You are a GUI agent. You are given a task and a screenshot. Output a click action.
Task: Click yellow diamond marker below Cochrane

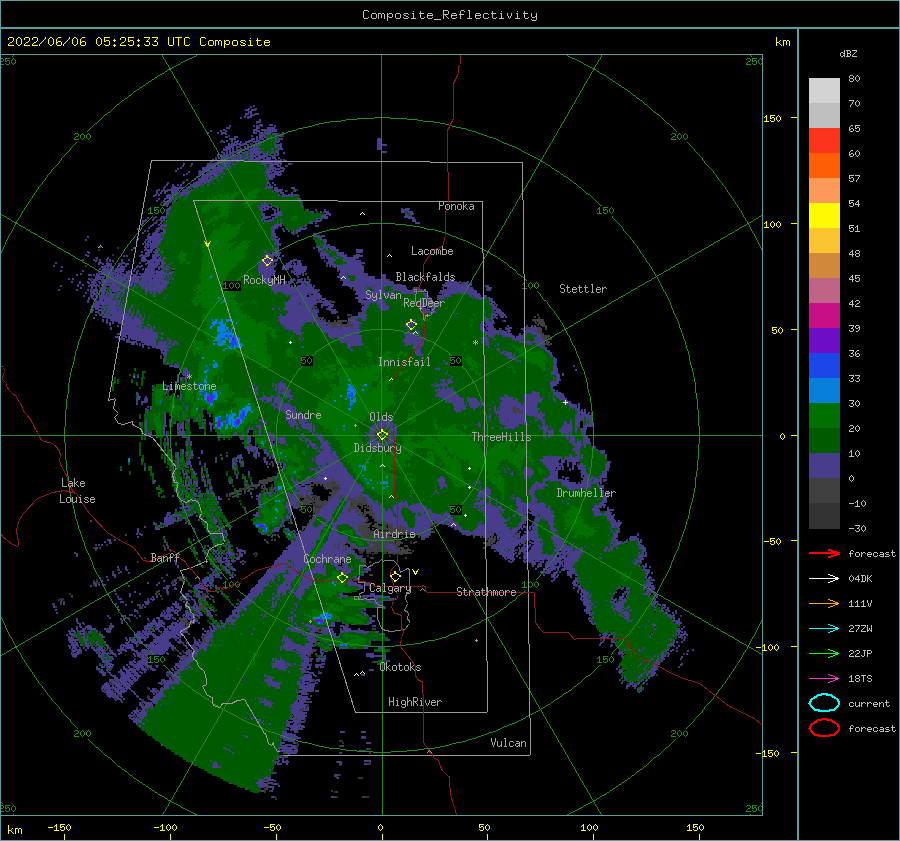point(342,577)
